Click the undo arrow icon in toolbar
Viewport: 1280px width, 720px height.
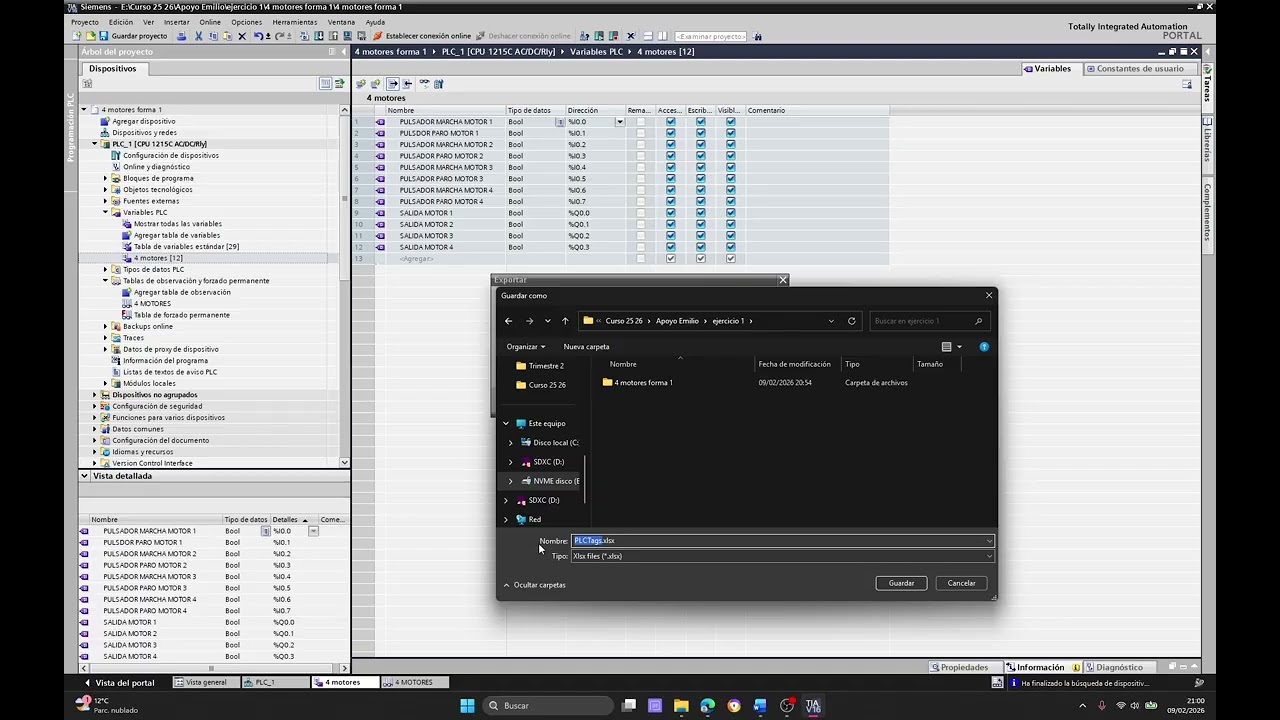258,36
